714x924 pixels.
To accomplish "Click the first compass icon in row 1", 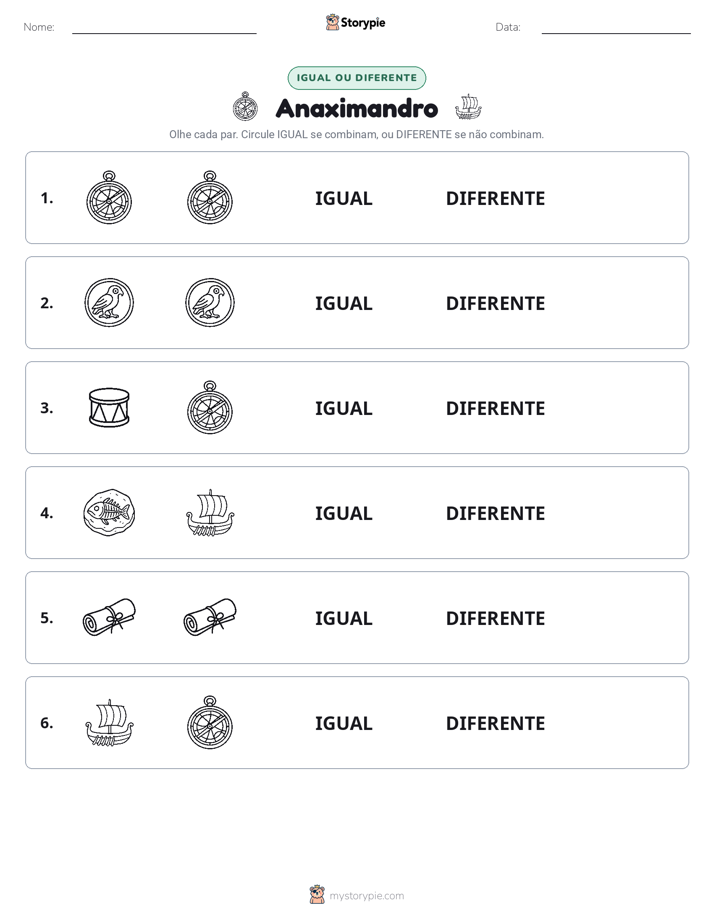I will pos(109,197).
